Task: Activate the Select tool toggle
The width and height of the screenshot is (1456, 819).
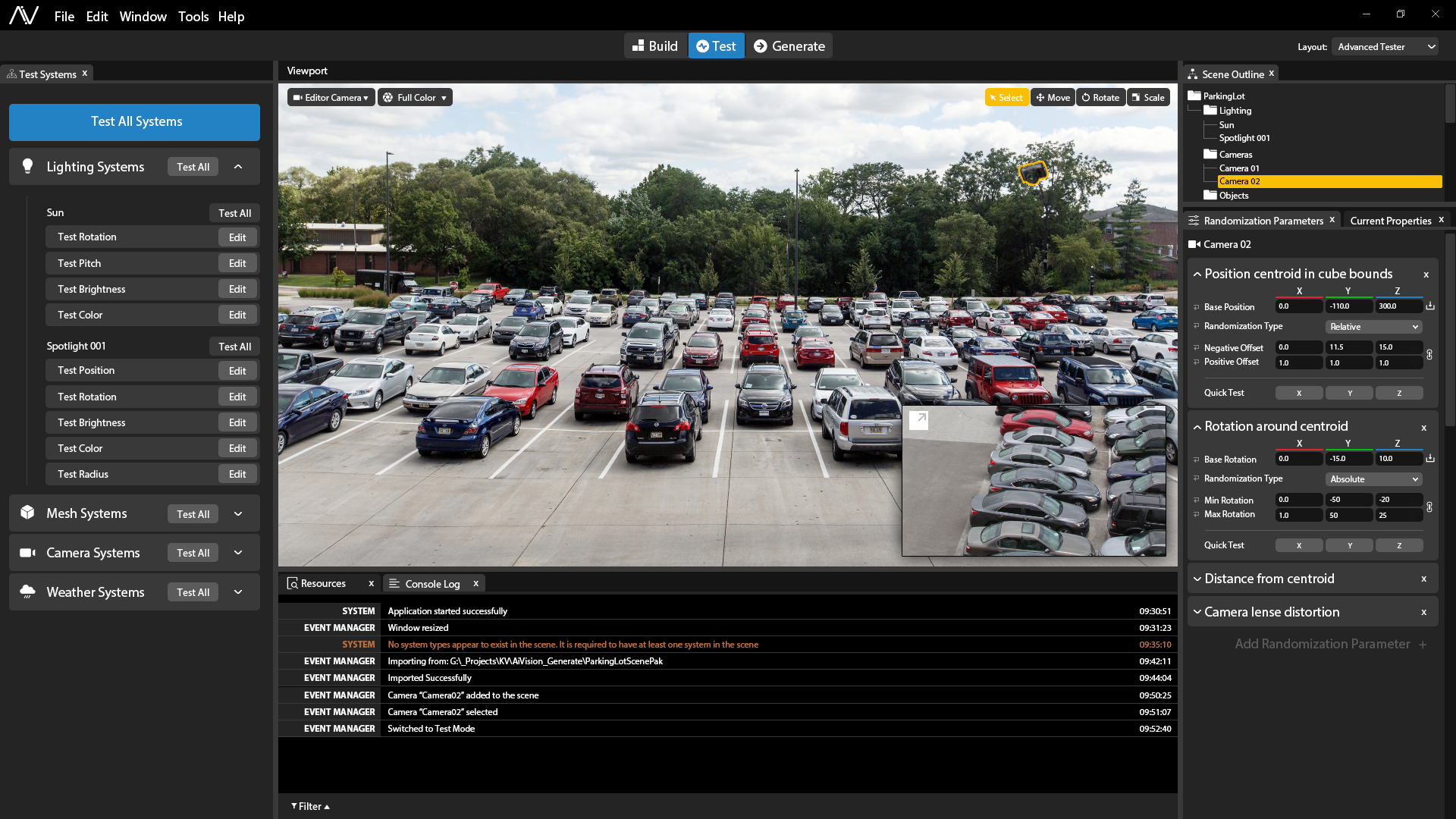Action: (x=1006, y=98)
